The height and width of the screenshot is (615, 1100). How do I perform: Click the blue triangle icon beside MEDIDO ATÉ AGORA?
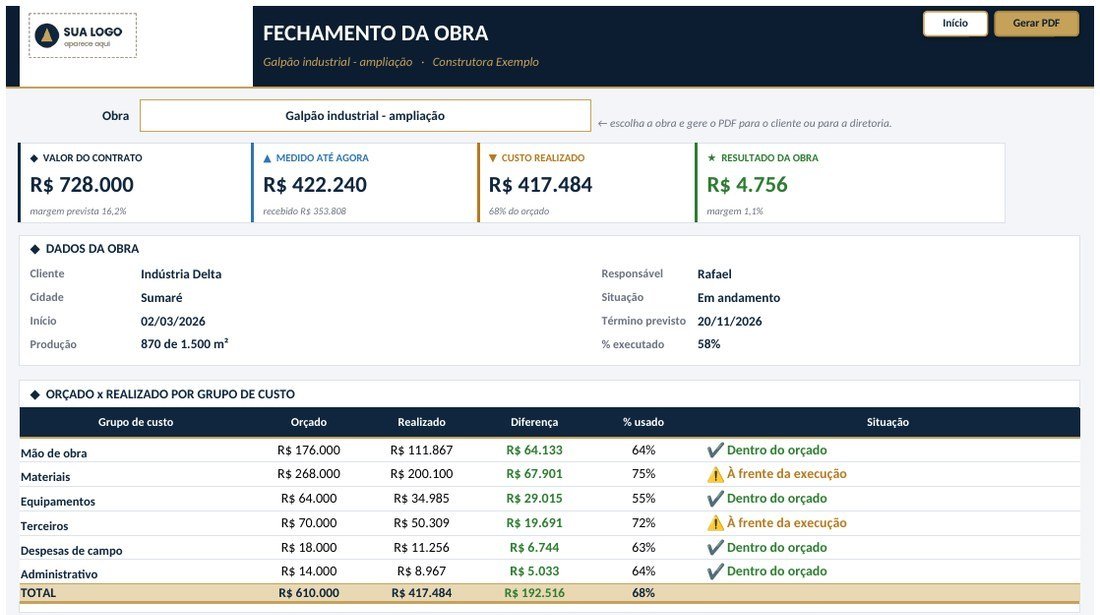point(267,158)
